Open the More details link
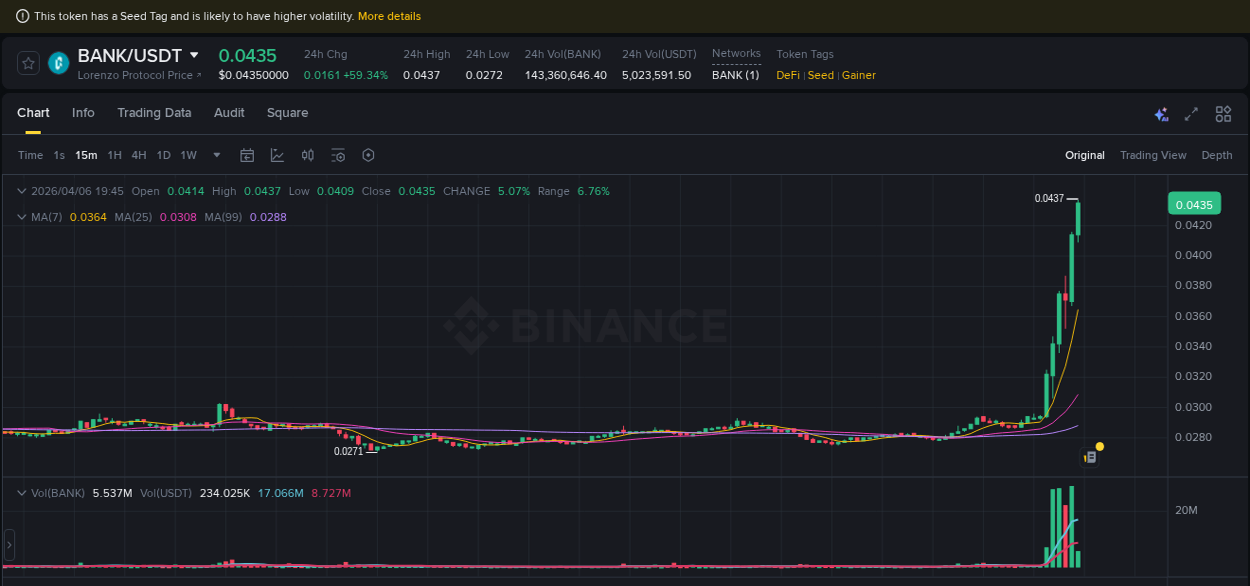The image size is (1250, 586). (389, 16)
